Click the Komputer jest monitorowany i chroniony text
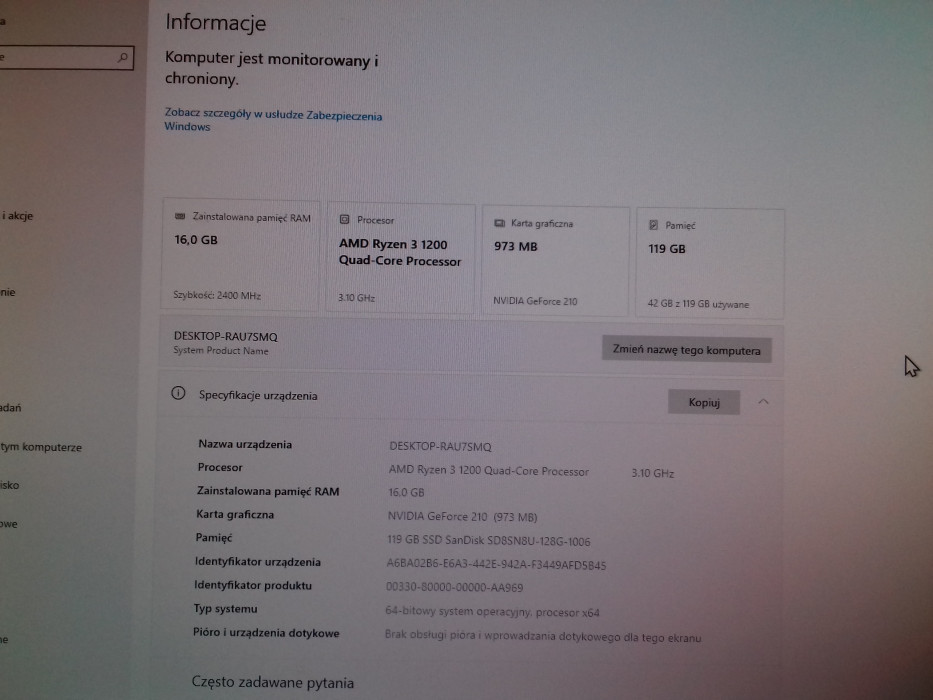Image resolution: width=933 pixels, height=700 pixels. click(271, 68)
